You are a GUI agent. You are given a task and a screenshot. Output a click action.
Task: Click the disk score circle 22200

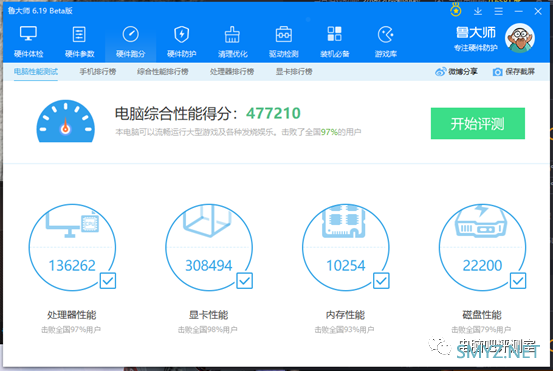pyautogui.click(x=482, y=247)
